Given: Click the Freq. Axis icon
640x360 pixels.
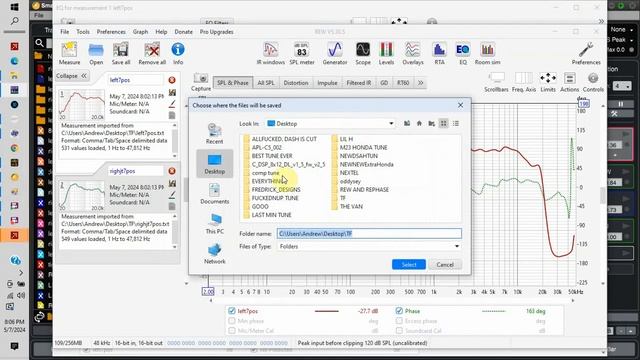Looking at the screenshot, I should pos(523,82).
